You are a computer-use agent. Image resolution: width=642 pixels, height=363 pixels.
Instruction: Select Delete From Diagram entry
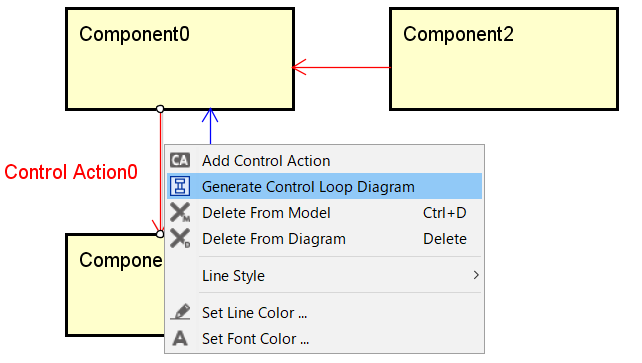pos(324,239)
